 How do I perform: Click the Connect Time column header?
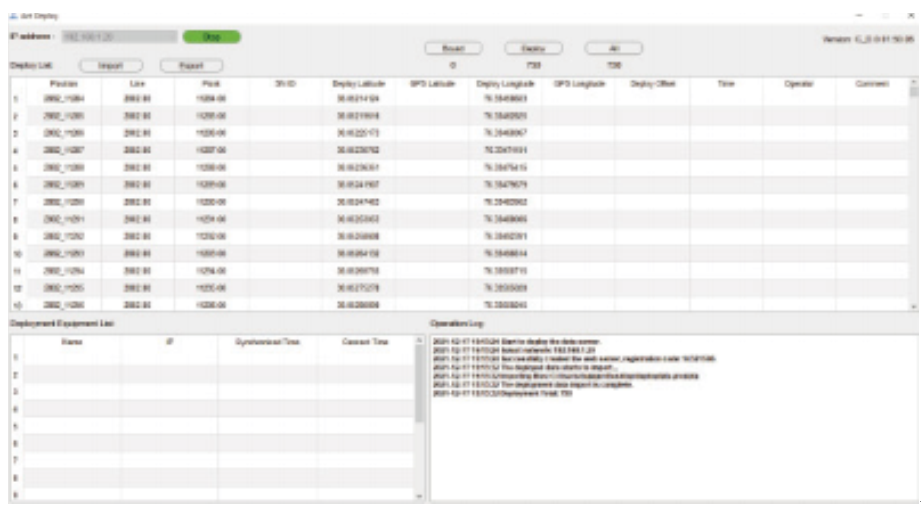point(365,342)
